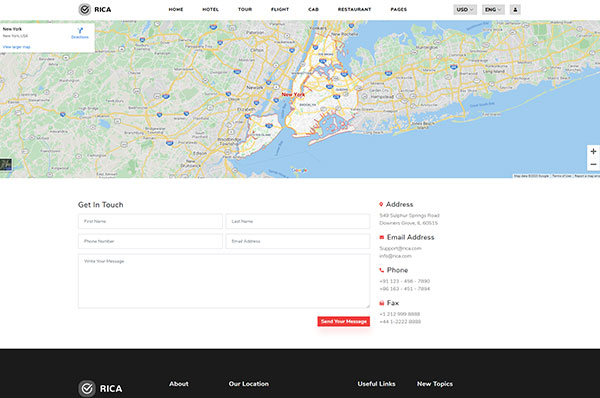This screenshot has width=600, height=398.
Task: Open the user account icon
Action: pos(515,10)
